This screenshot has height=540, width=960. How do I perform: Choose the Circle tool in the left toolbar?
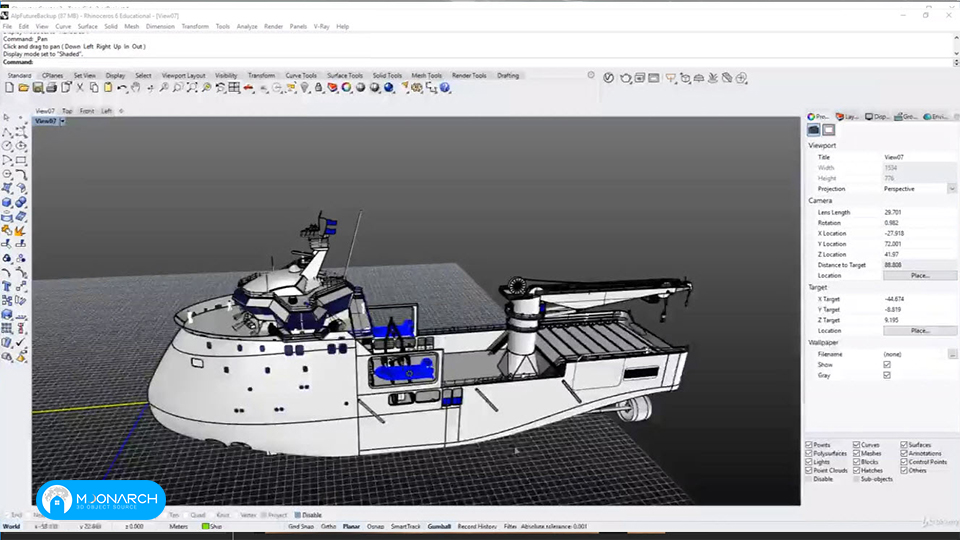click(x=7, y=146)
